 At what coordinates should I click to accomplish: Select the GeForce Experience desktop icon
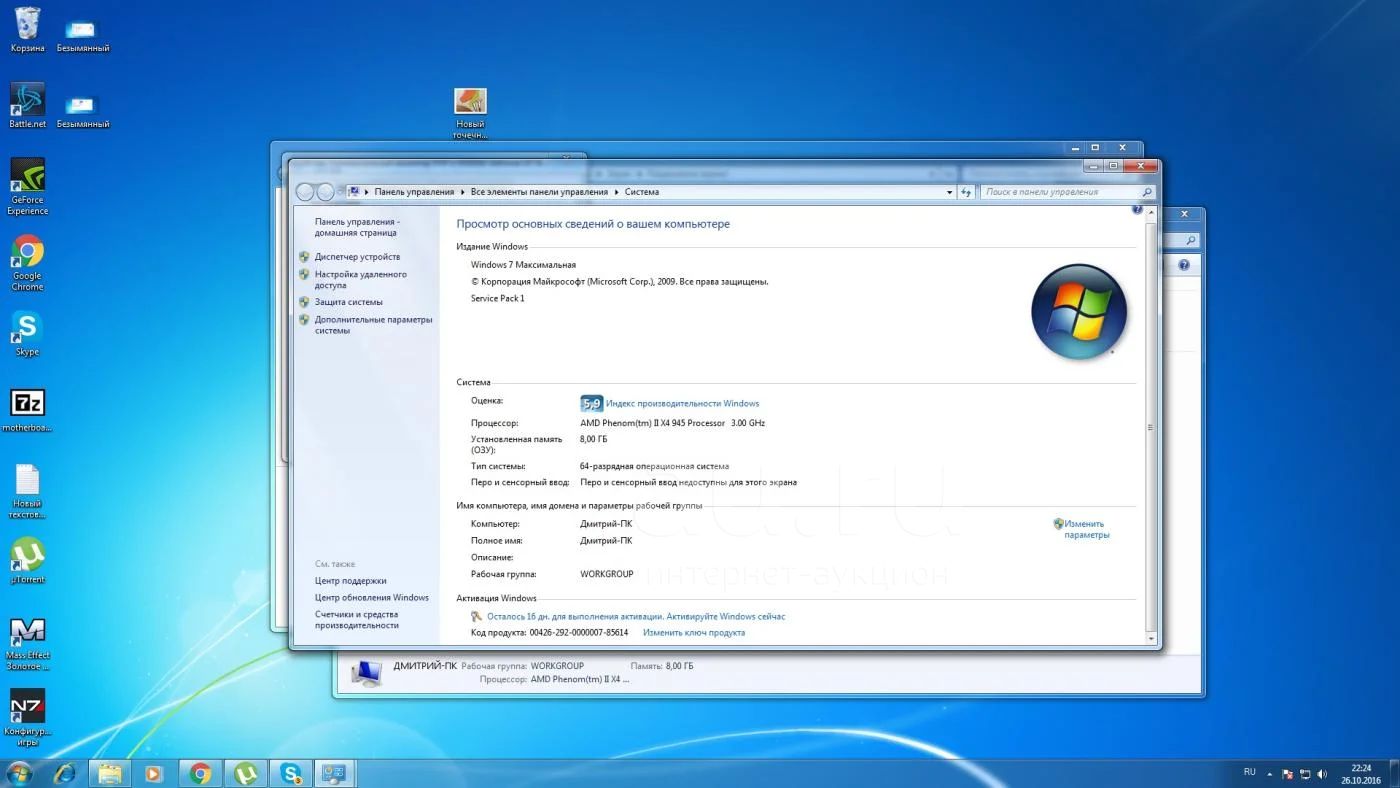27,186
